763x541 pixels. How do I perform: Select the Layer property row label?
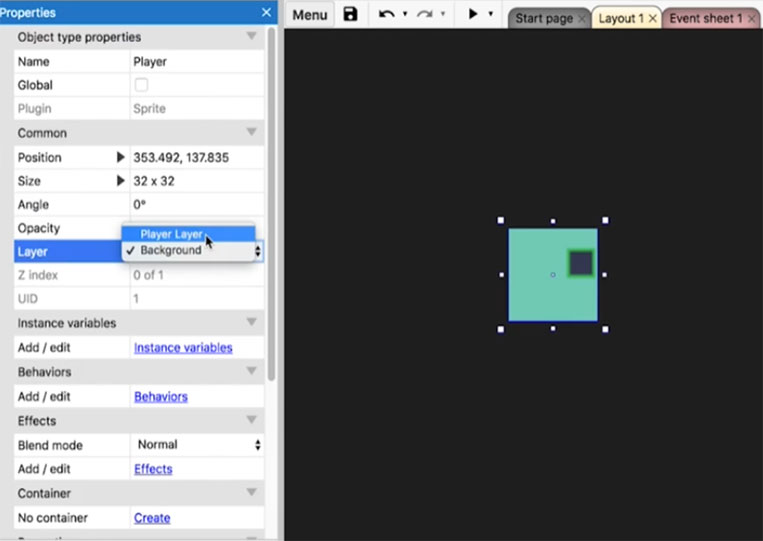pos(32,252)
